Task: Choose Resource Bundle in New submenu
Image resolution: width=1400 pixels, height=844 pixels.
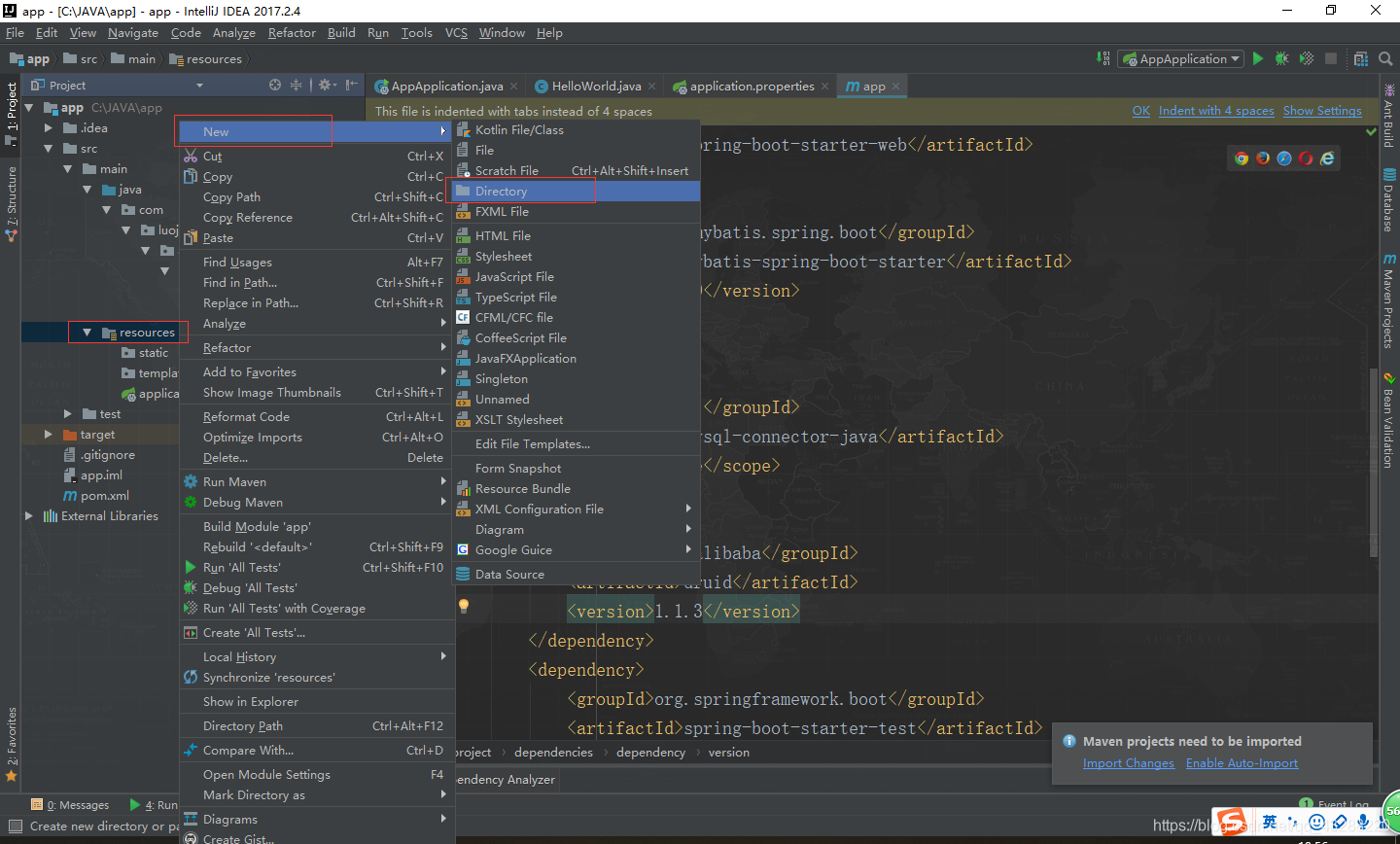Action: 577,489
